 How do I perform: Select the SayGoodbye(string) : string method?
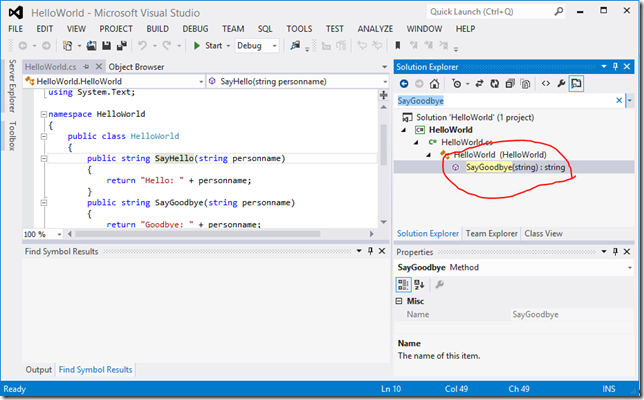pyautogui.click(x=515, y=168)
